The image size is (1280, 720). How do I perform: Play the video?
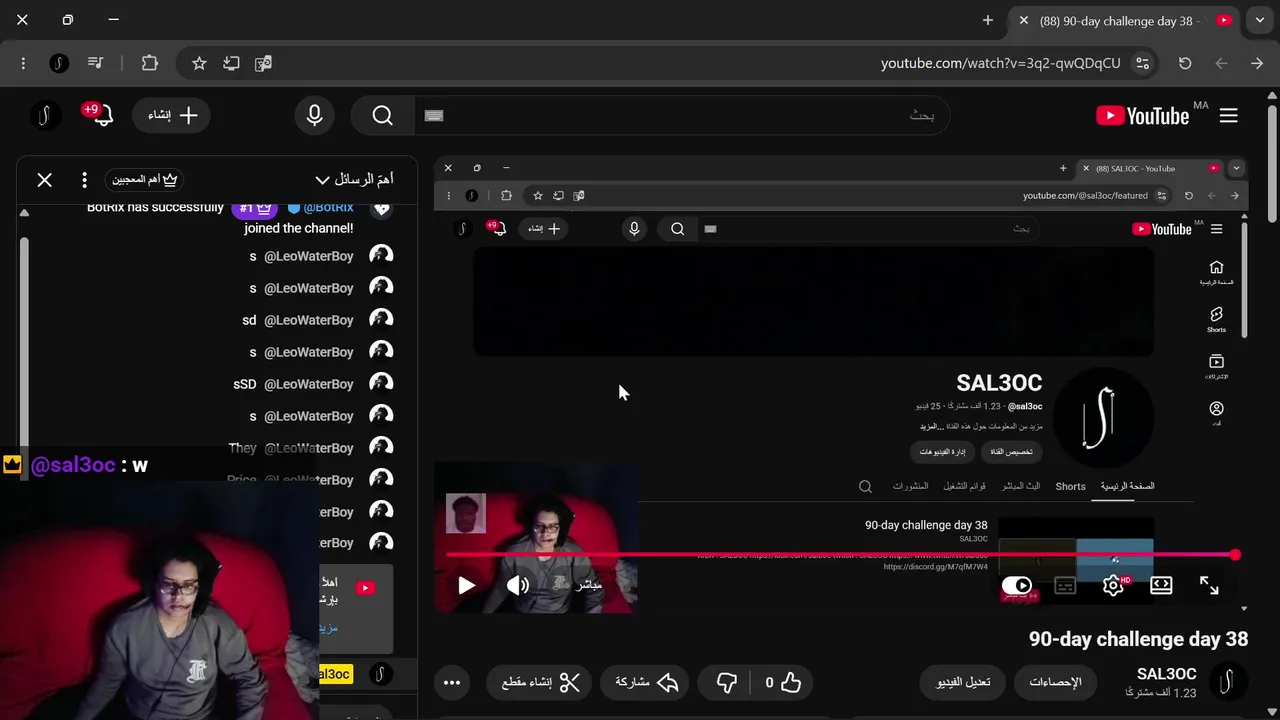(x=466, y=586)
